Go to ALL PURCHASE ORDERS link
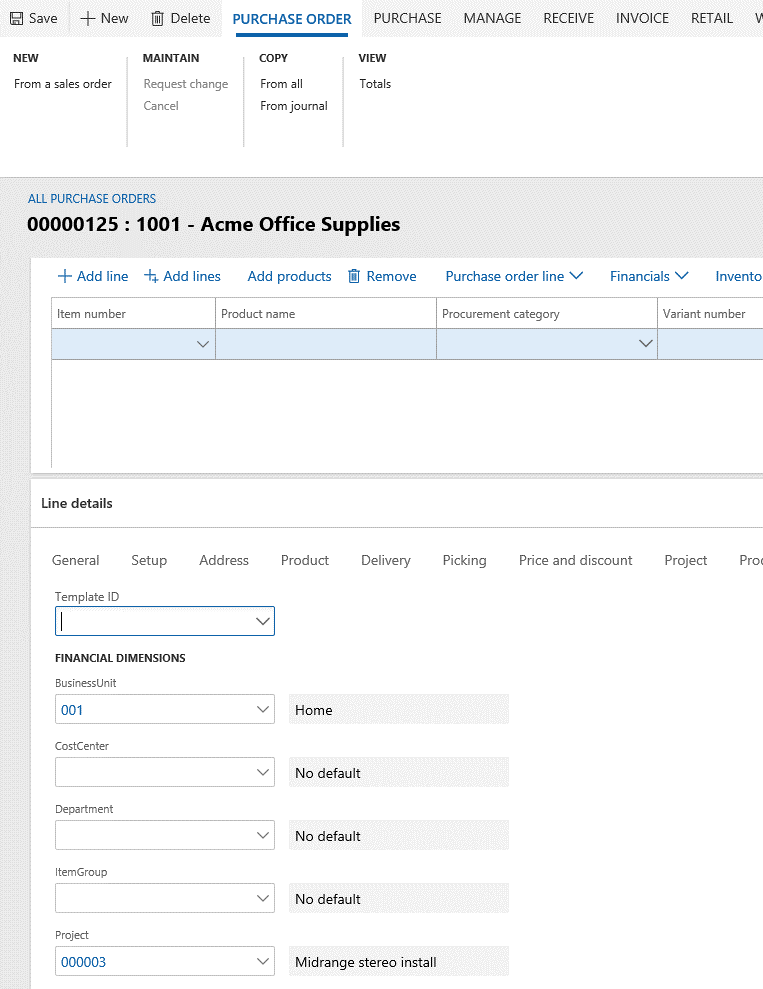Image resolution: width=763 pixels, height=989 pixels. (x=92, y=199)
